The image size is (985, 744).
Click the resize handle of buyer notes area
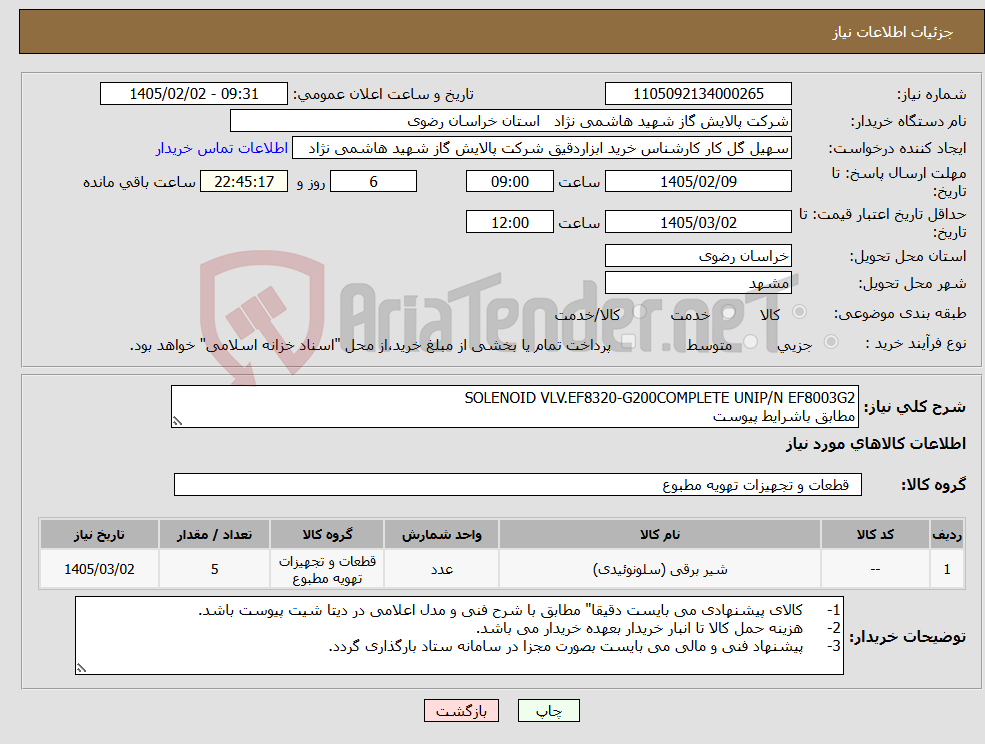(81, 669)
